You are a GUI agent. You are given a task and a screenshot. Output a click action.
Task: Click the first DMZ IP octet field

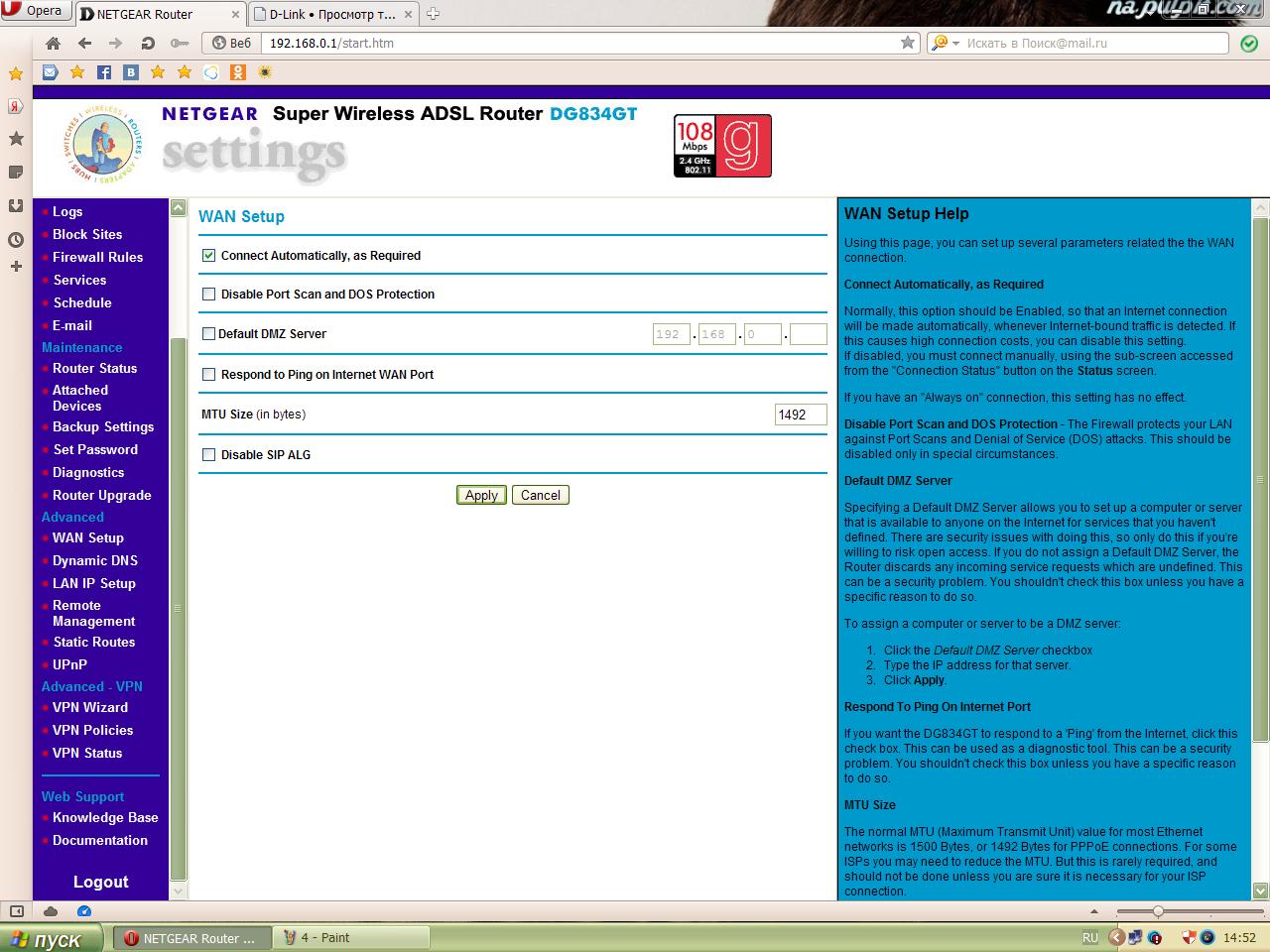[x=672, y=334]
